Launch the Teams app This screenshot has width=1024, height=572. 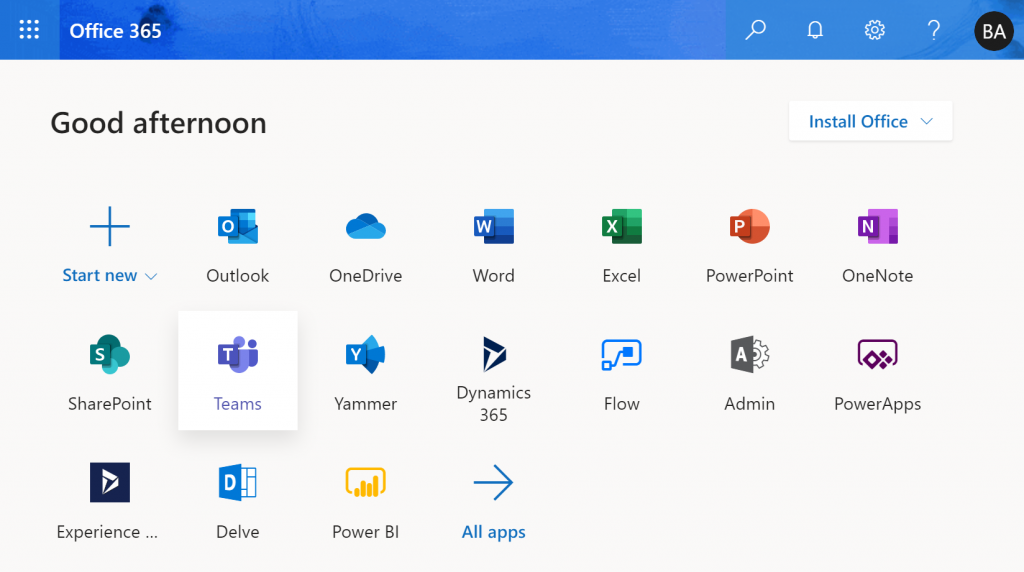pos(238,371)
